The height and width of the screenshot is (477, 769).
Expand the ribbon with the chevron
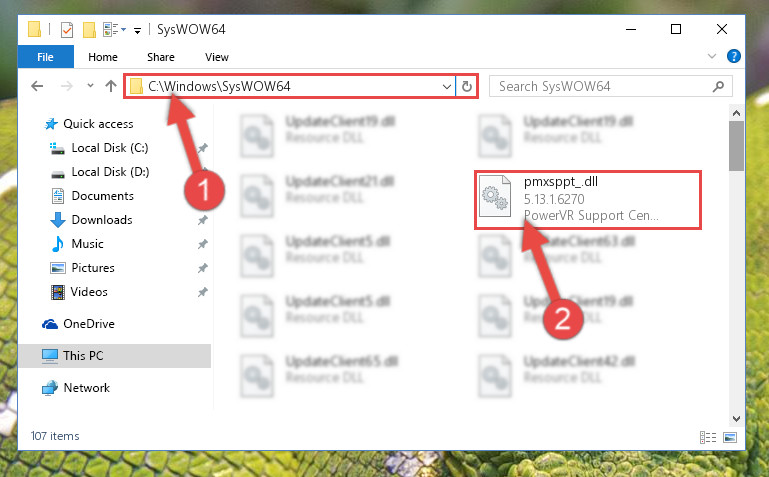click(x=712, y=56)
